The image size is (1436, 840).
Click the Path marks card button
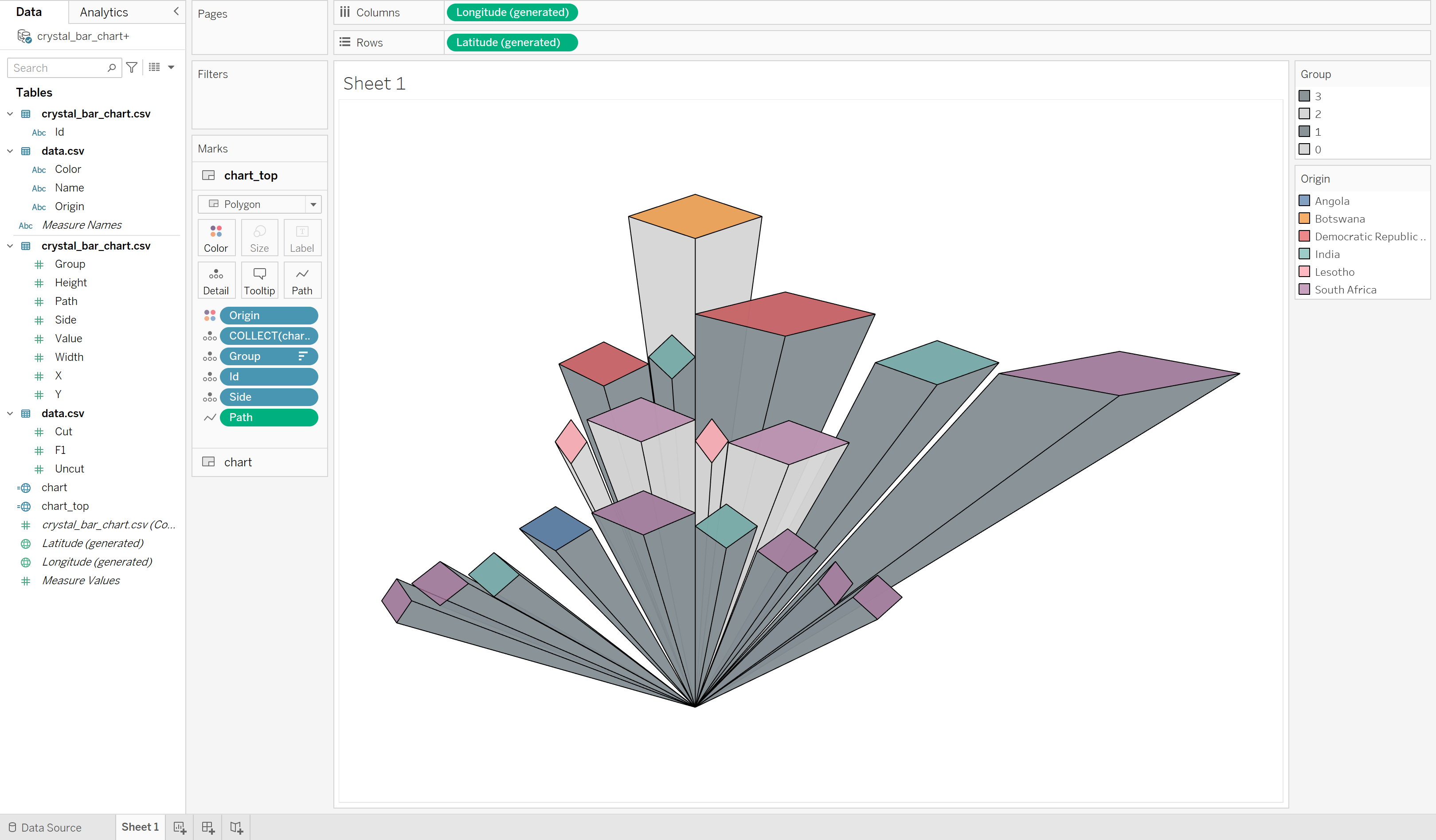[x=301, y=281]
